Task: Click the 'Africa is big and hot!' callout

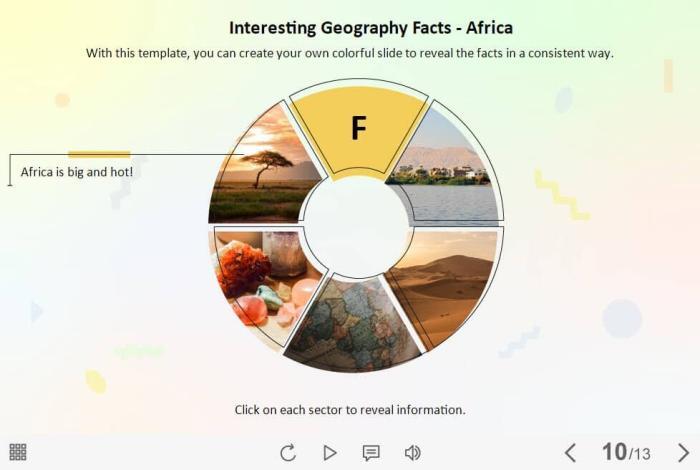Action: [x=77, y=172]
